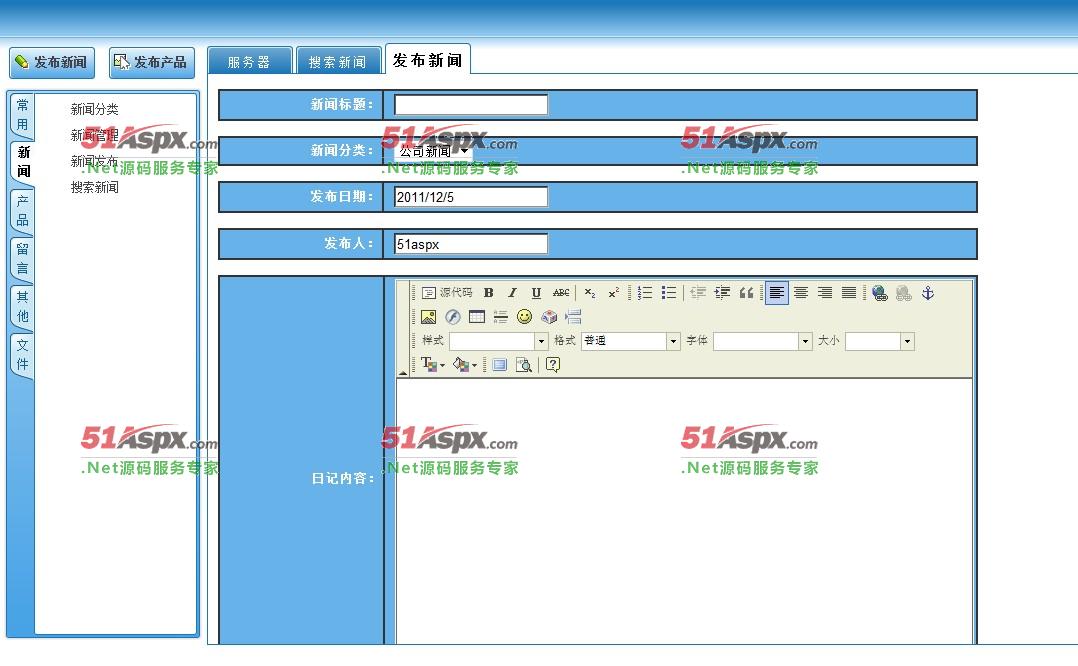Open the 常用 sidebar tab

coord(23,115)
